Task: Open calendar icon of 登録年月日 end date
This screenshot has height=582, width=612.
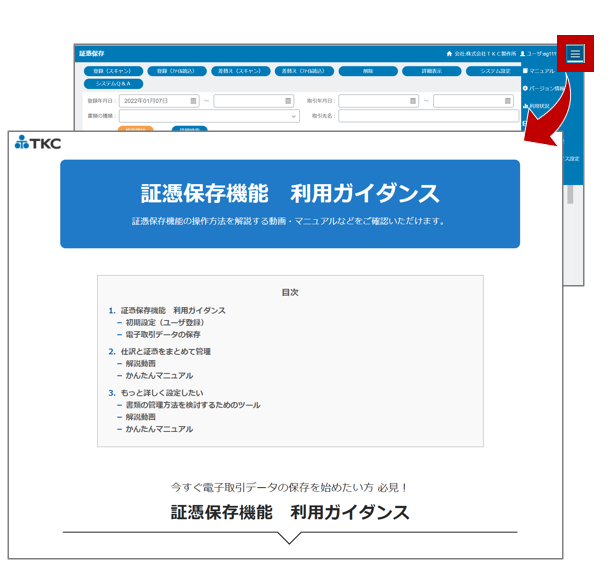Action: (288, 101)
